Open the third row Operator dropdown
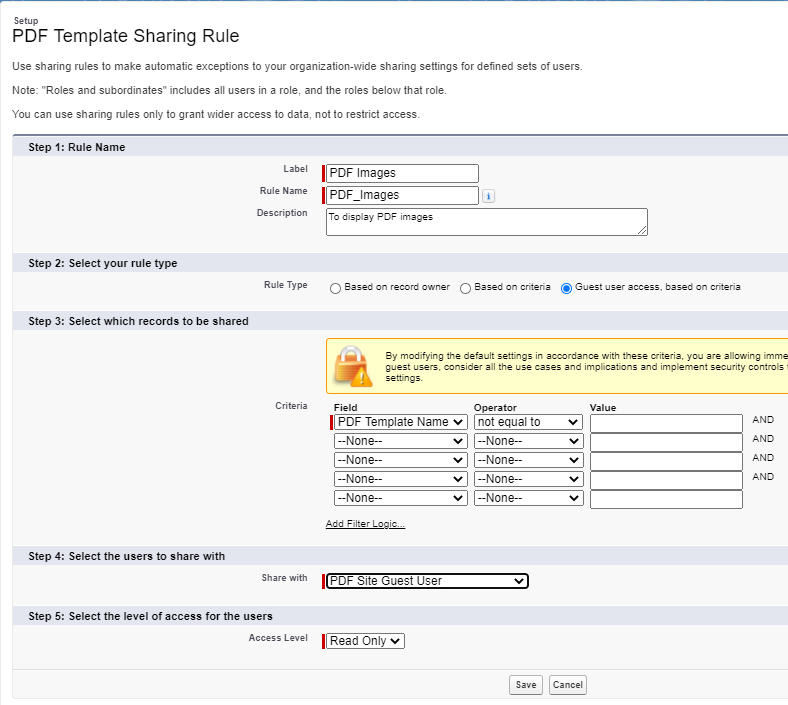Image resolution: width=788 pixels, height=705 pixels. [528, 460]
